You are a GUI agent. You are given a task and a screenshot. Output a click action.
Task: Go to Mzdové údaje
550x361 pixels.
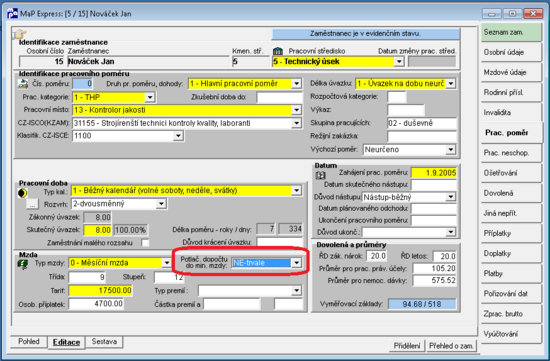511,72
